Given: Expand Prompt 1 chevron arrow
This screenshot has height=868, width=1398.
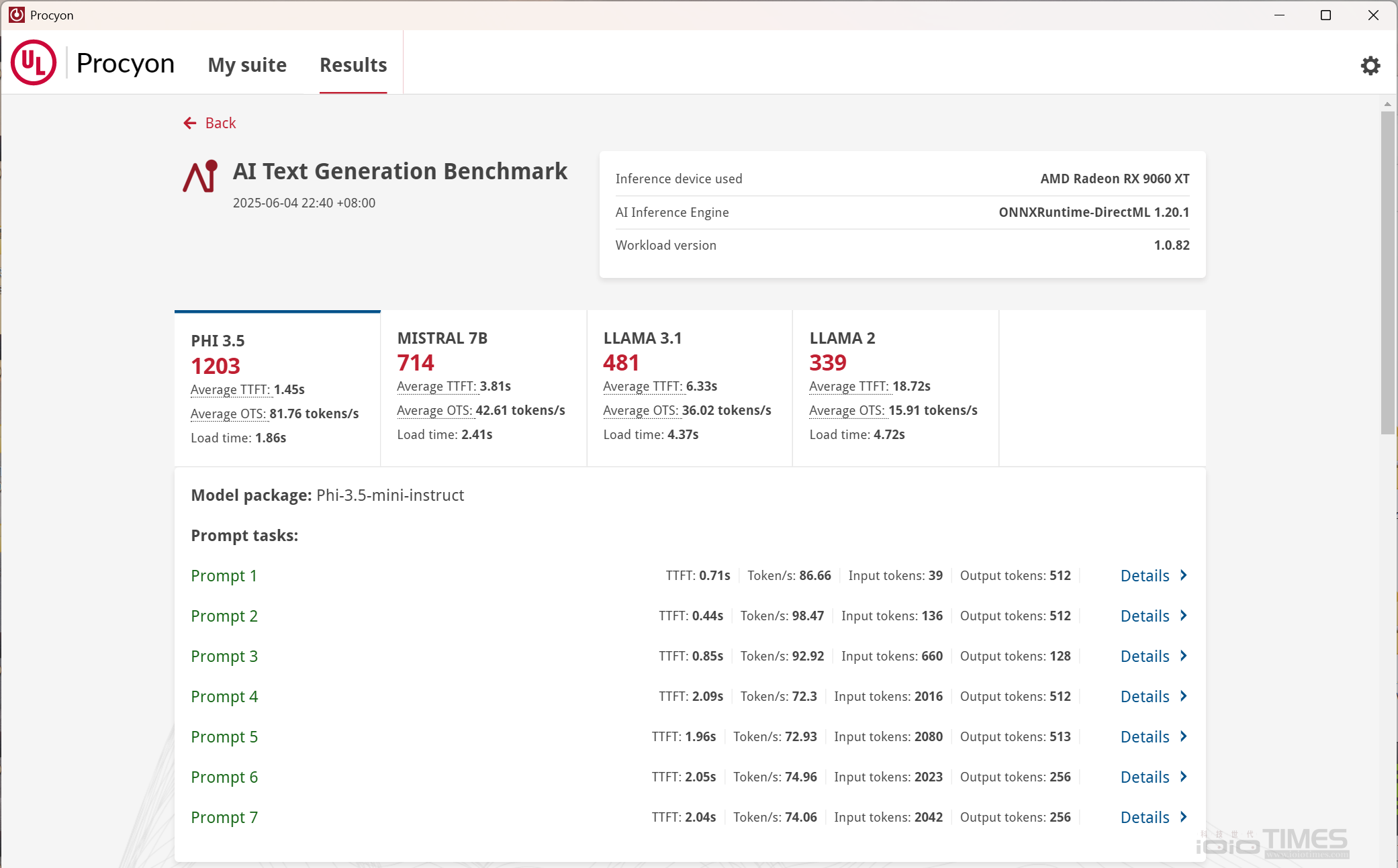Looking at the screenshot, I should tap(1184, 575).
